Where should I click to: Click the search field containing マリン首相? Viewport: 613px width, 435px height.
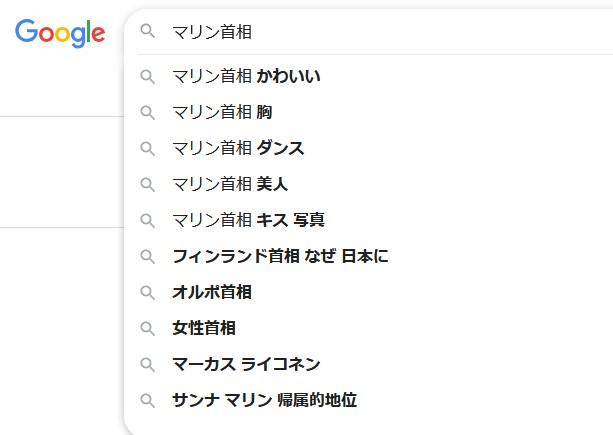tap(380, 32)
